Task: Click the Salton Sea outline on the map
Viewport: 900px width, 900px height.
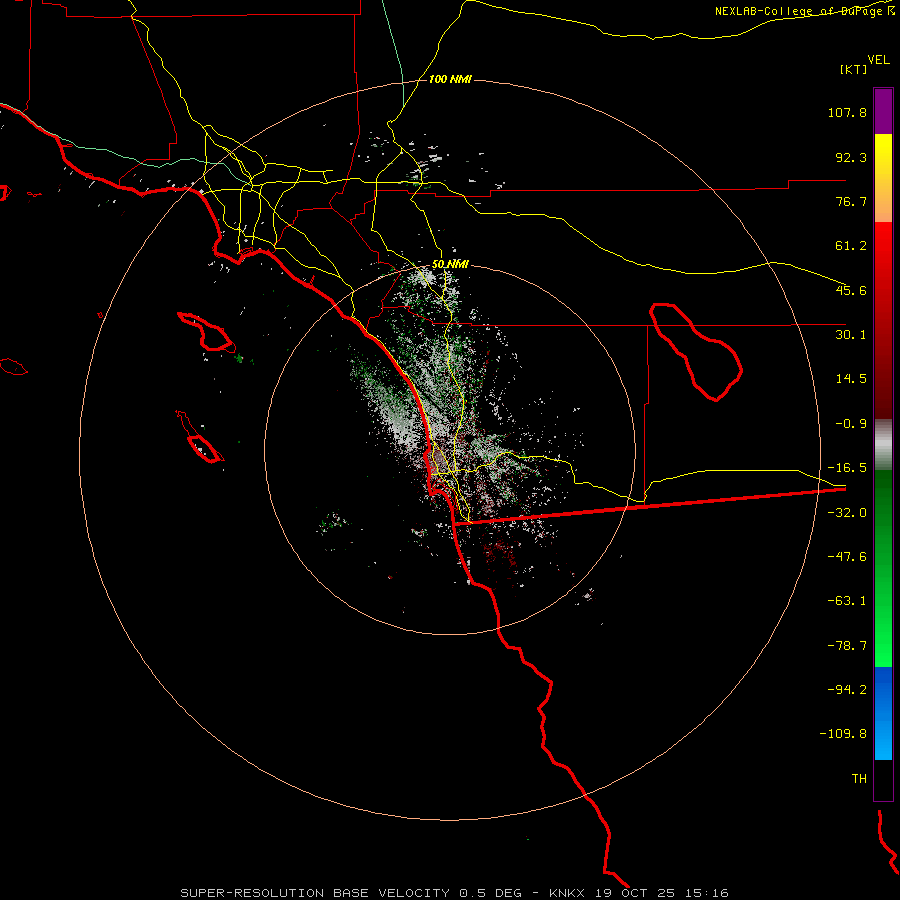Action: tap(696, 351)
